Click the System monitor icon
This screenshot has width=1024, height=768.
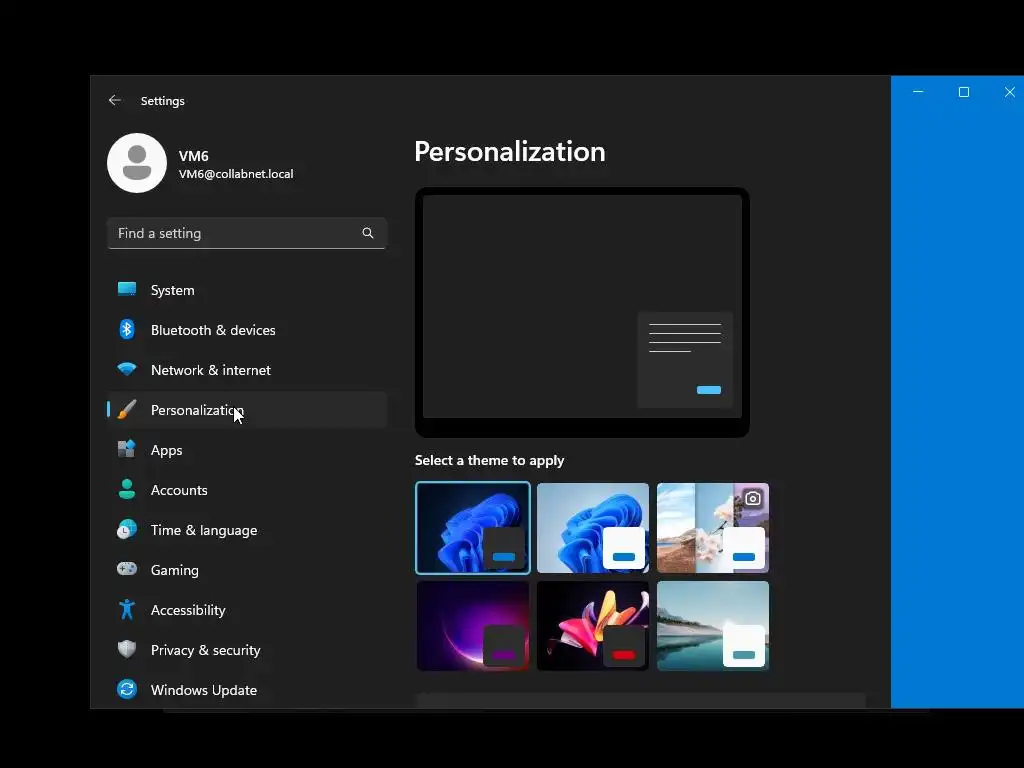click(x=127, y=289)
